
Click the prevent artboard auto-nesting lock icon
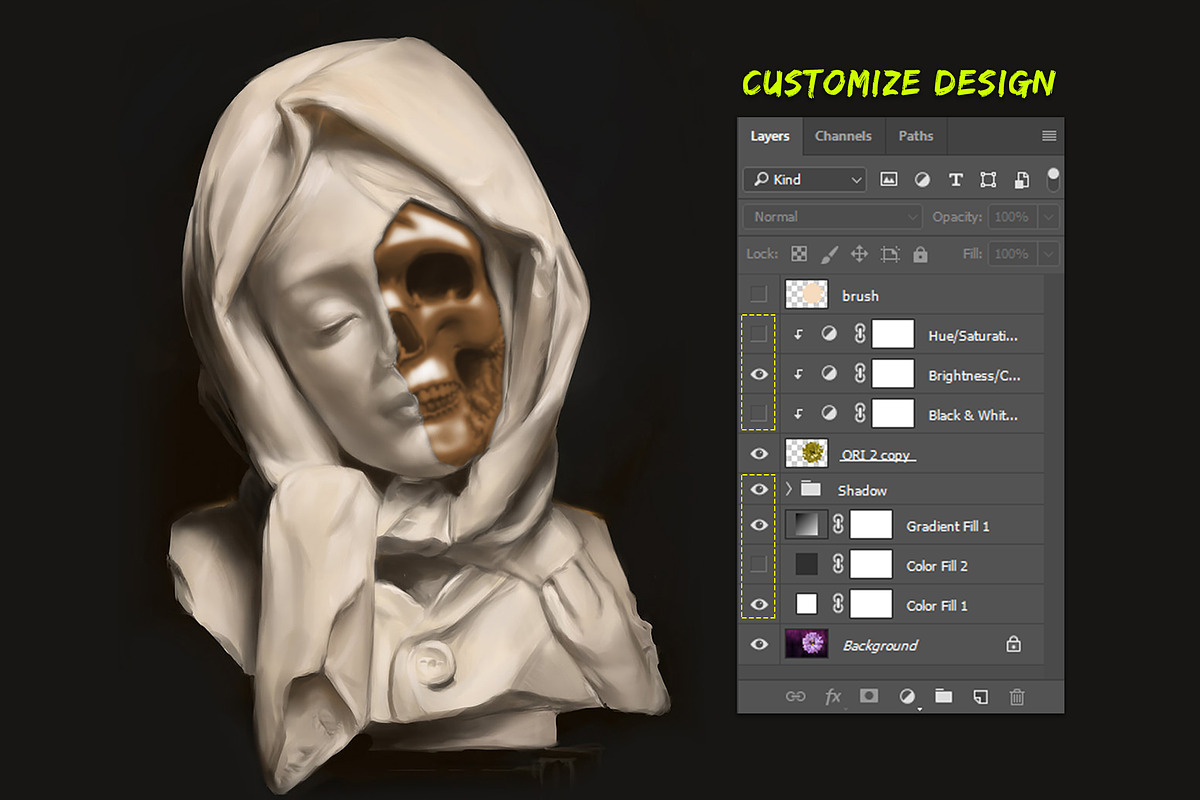(890, 254)
